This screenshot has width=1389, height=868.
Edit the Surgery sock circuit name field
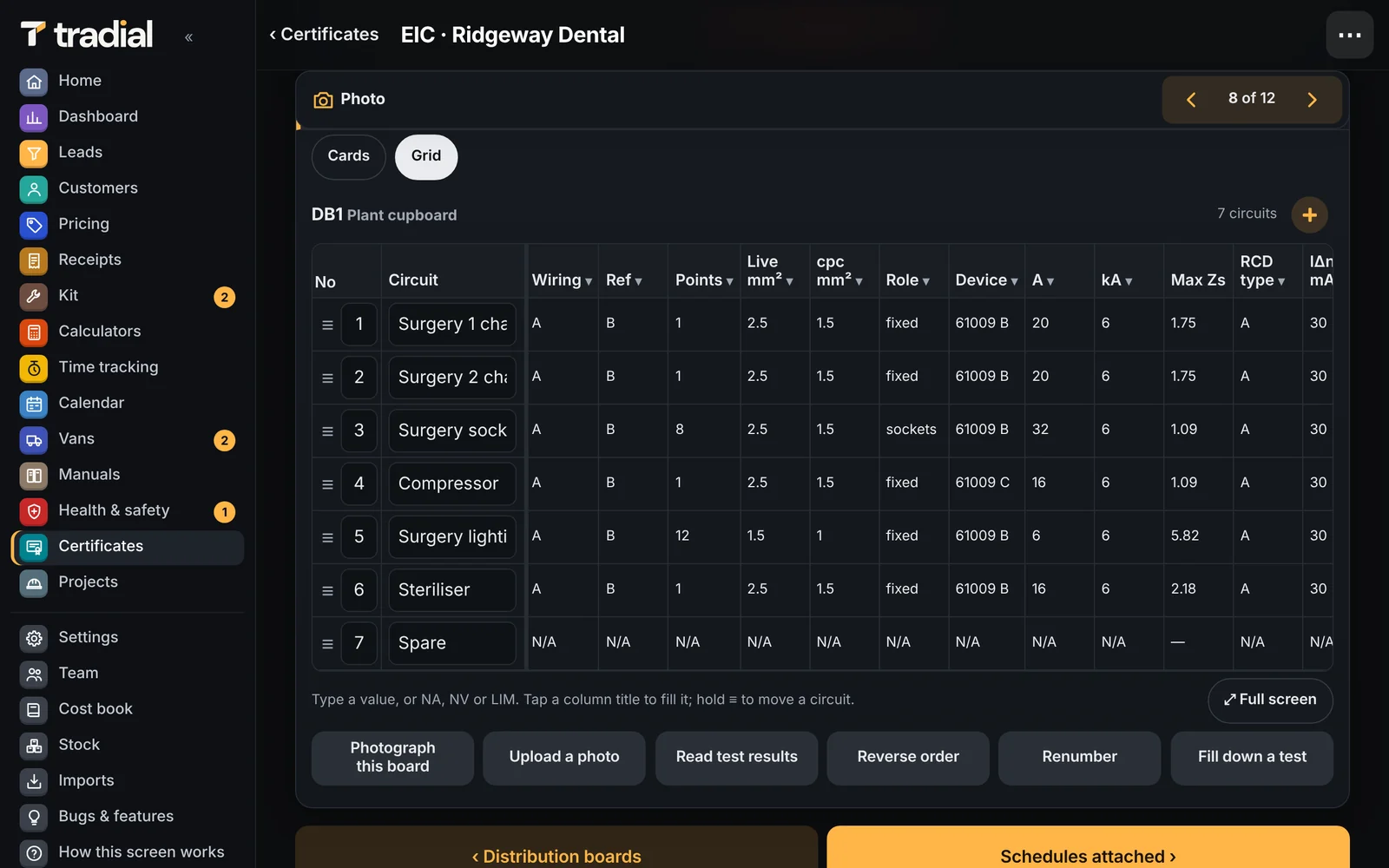452,431
